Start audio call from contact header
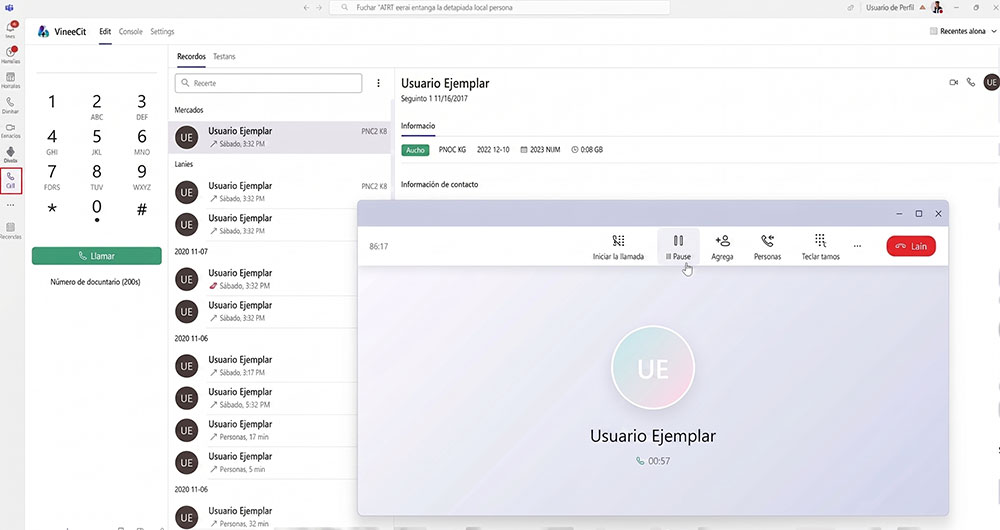The height and width of the screenshot is (530, 1000). (971, 82)
